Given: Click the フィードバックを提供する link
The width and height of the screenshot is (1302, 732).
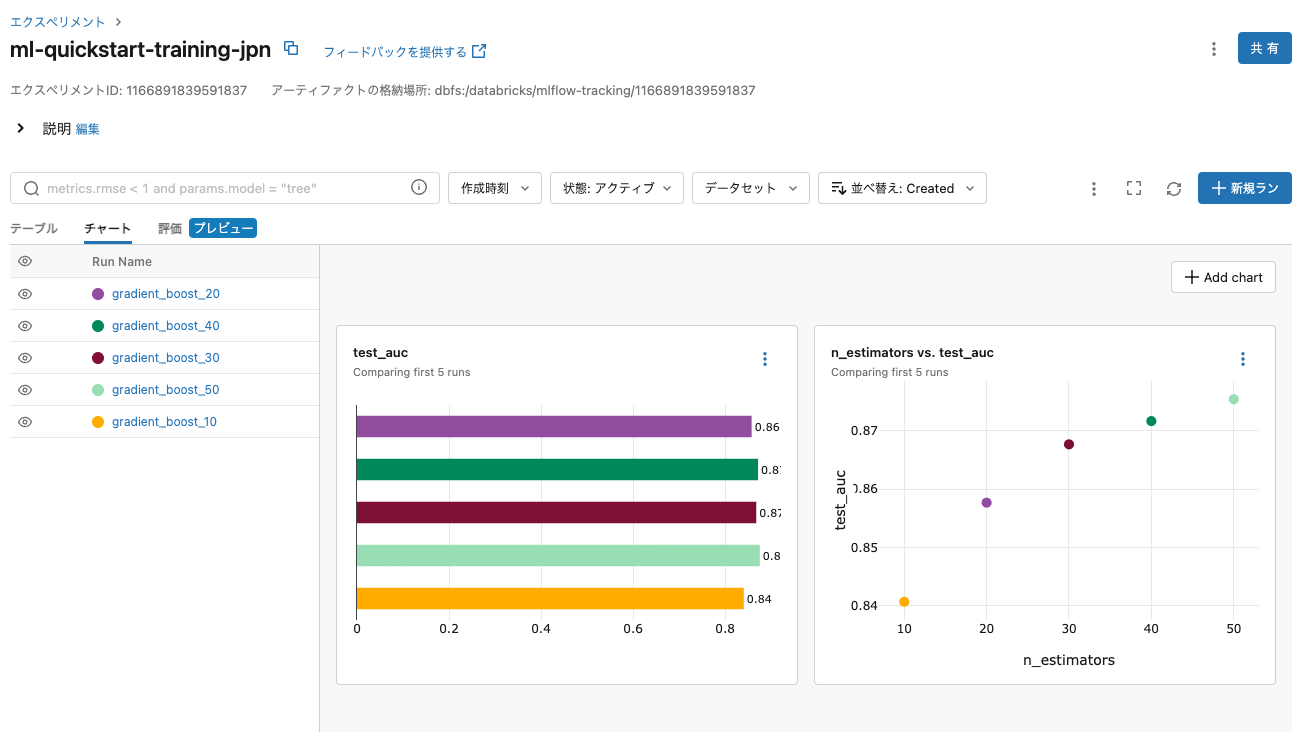Looking at the screenshot, I should pos(395,51).
